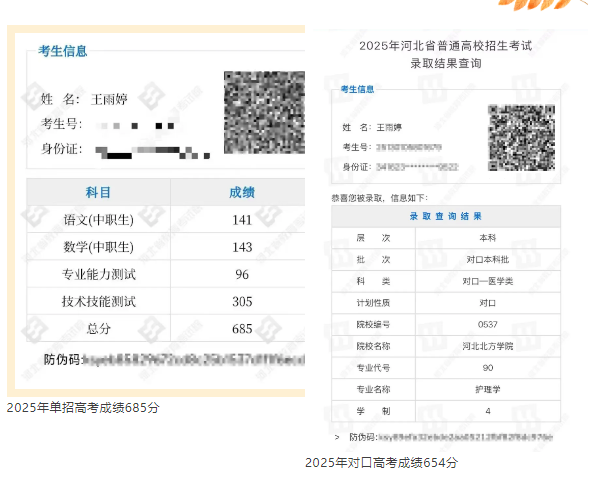The height and width of the screenshot is (478, 606).
Task: Click the 对口本科批 batch cell
Action: point(487,259)
